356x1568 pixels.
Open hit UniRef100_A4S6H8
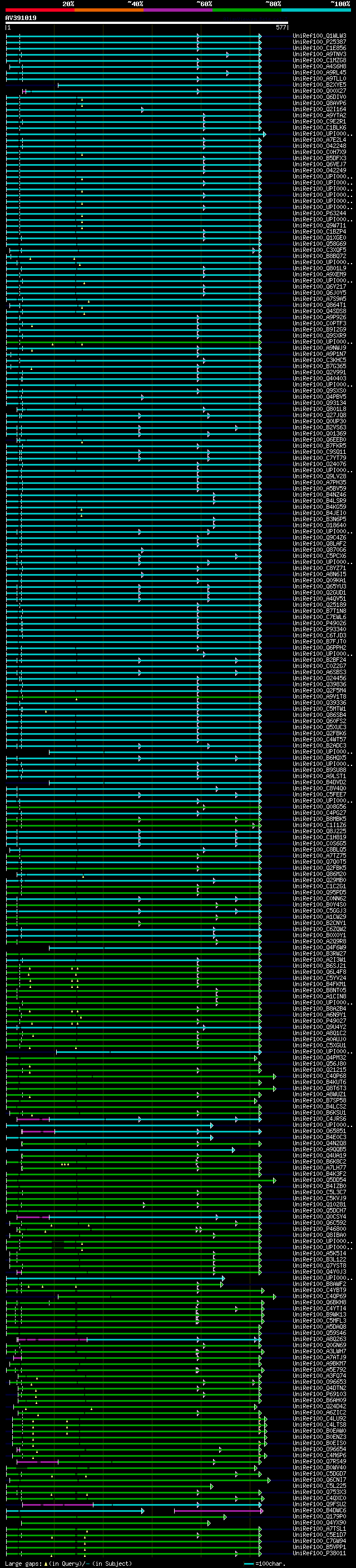tap(319, 66)
